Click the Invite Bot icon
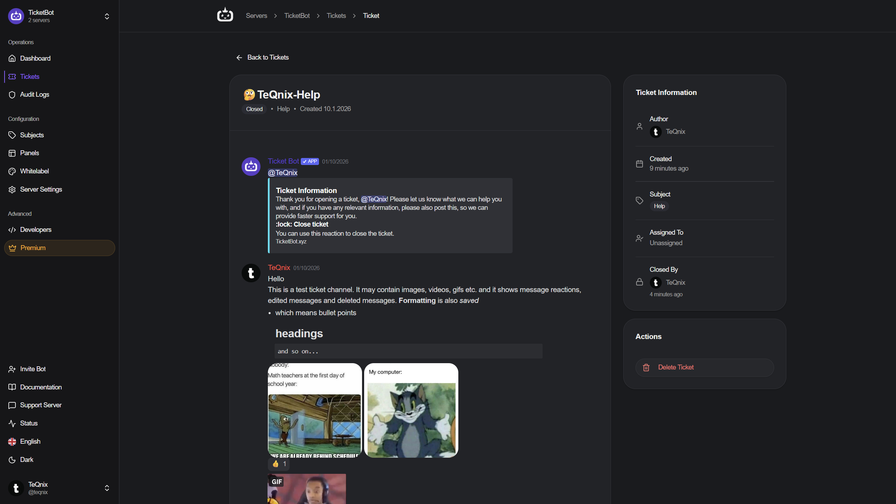The width and height of the screenshot is (896, 504). coord(12,369)
